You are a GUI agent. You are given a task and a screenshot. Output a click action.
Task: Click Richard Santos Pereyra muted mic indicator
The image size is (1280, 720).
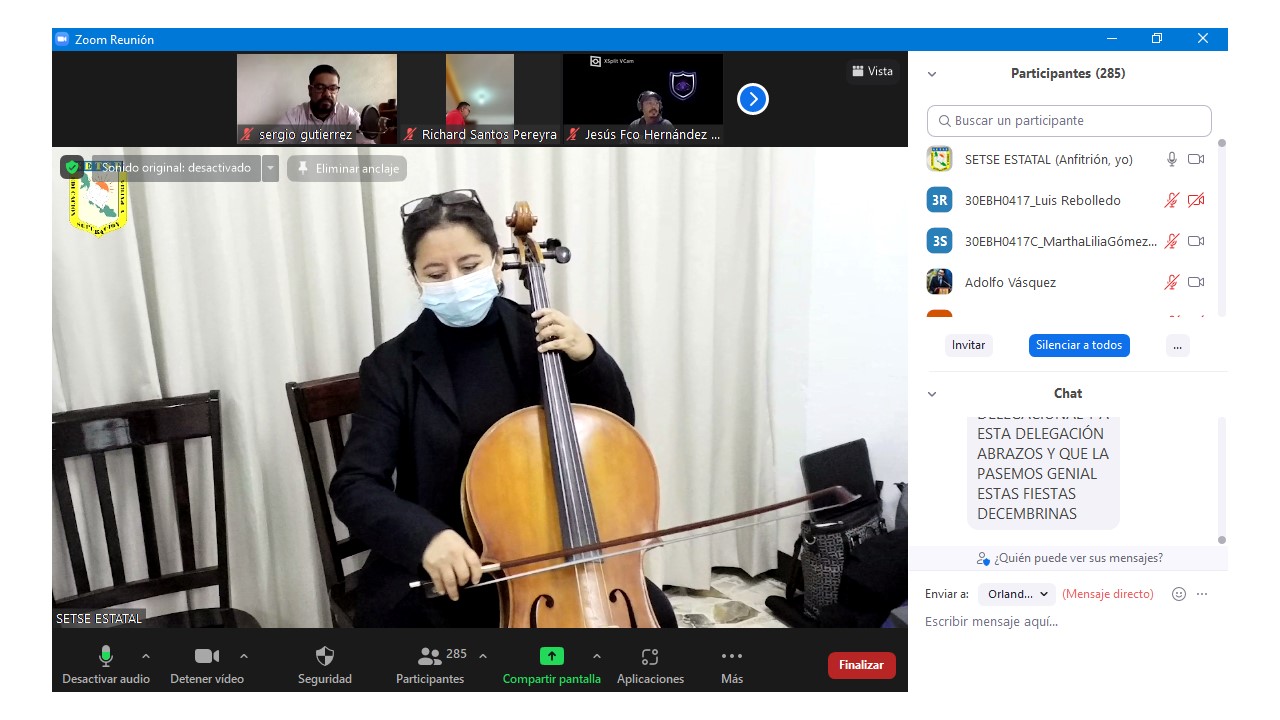click(x=410, y=134)
